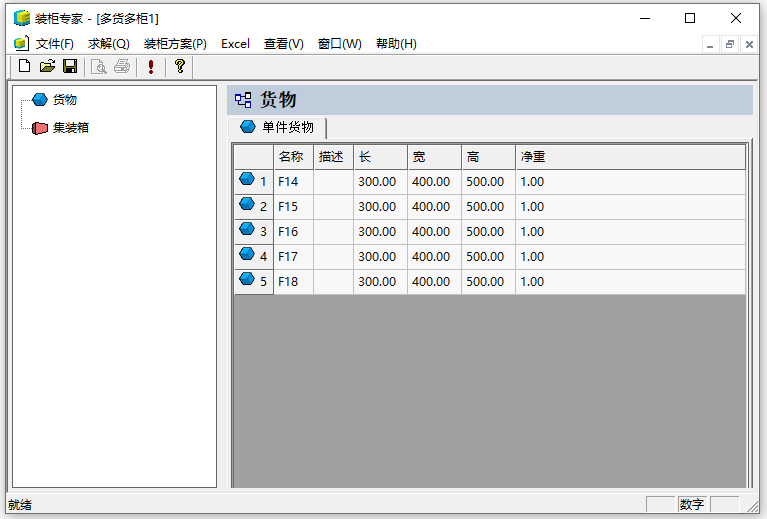
Task: Open the 文件(F) menu
Action: pyautogui.click(x=55, y=44)
